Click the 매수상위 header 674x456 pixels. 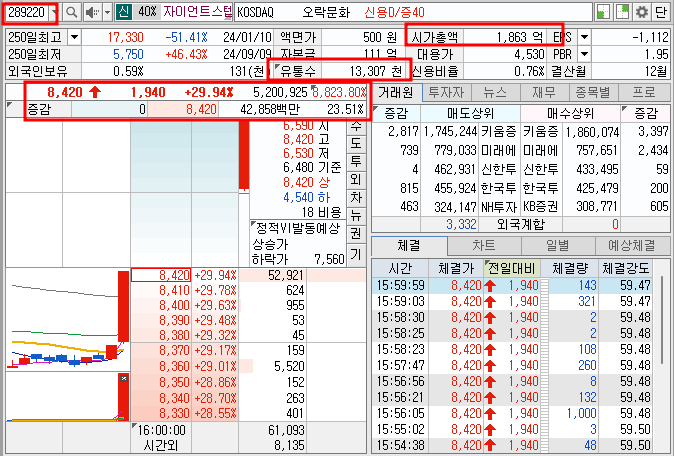pyautogui.click(x=570, y=113)
